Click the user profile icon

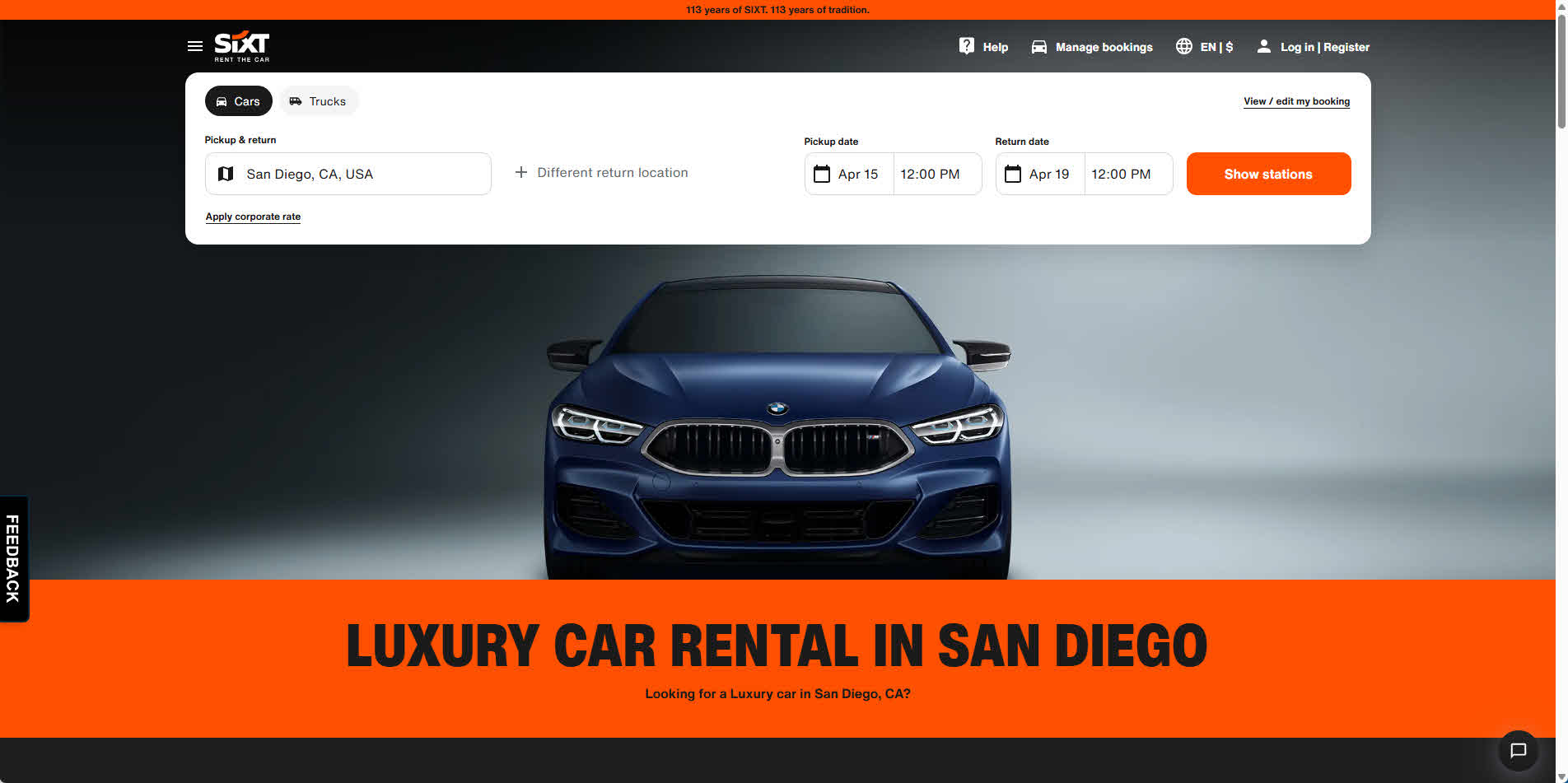click(x=1263, y=46)
